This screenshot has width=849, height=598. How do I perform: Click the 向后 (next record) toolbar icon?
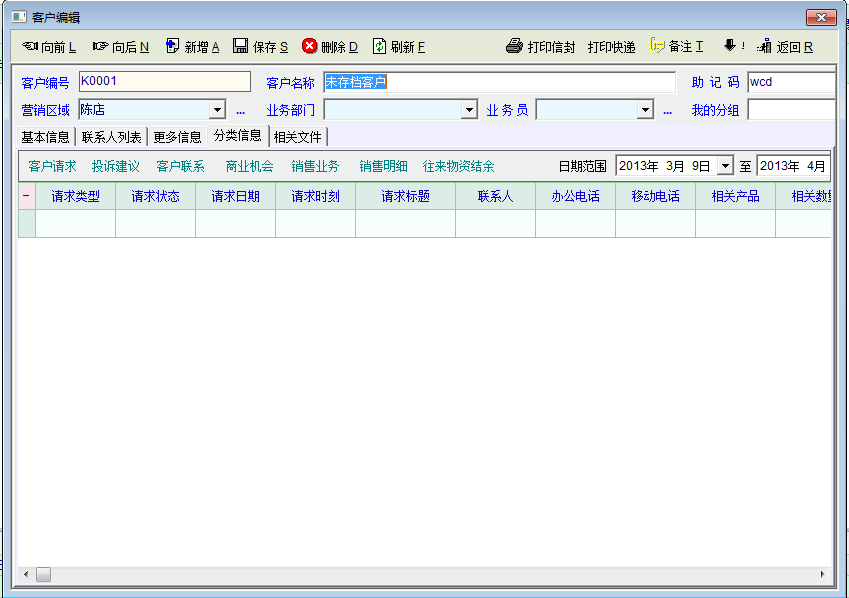pyautogui.click(x=100, y=46)
